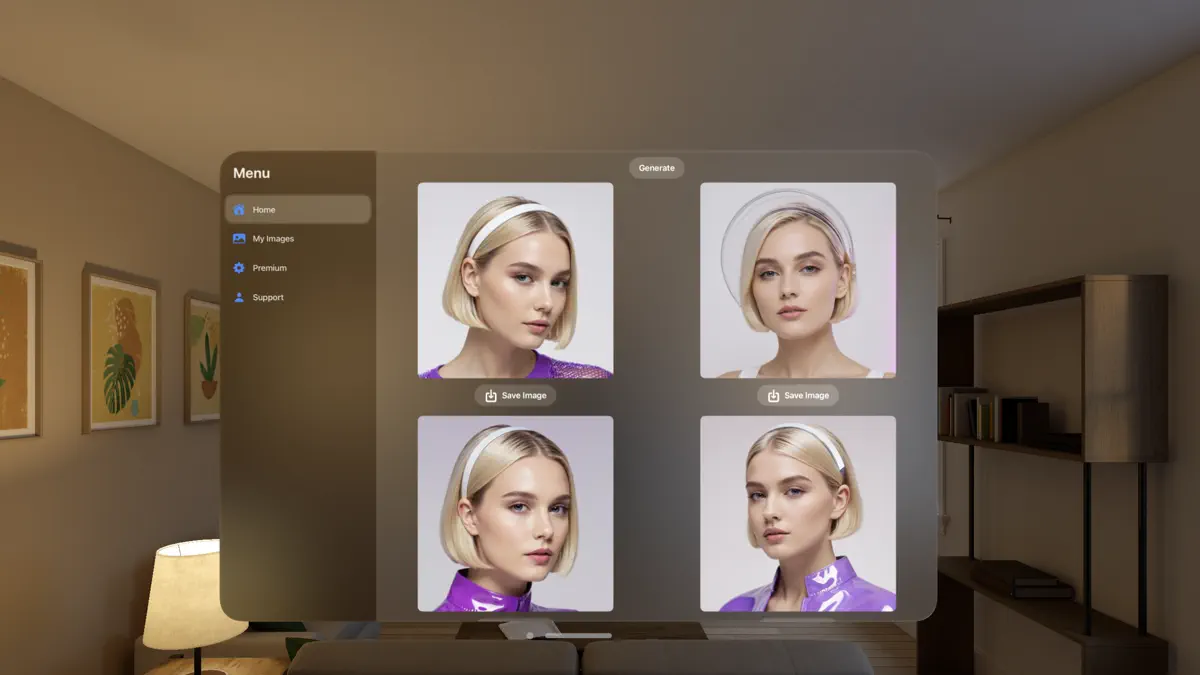Open the bottom-left purple collar portrait
This screenshot has width=1200, height=675.
515,515
